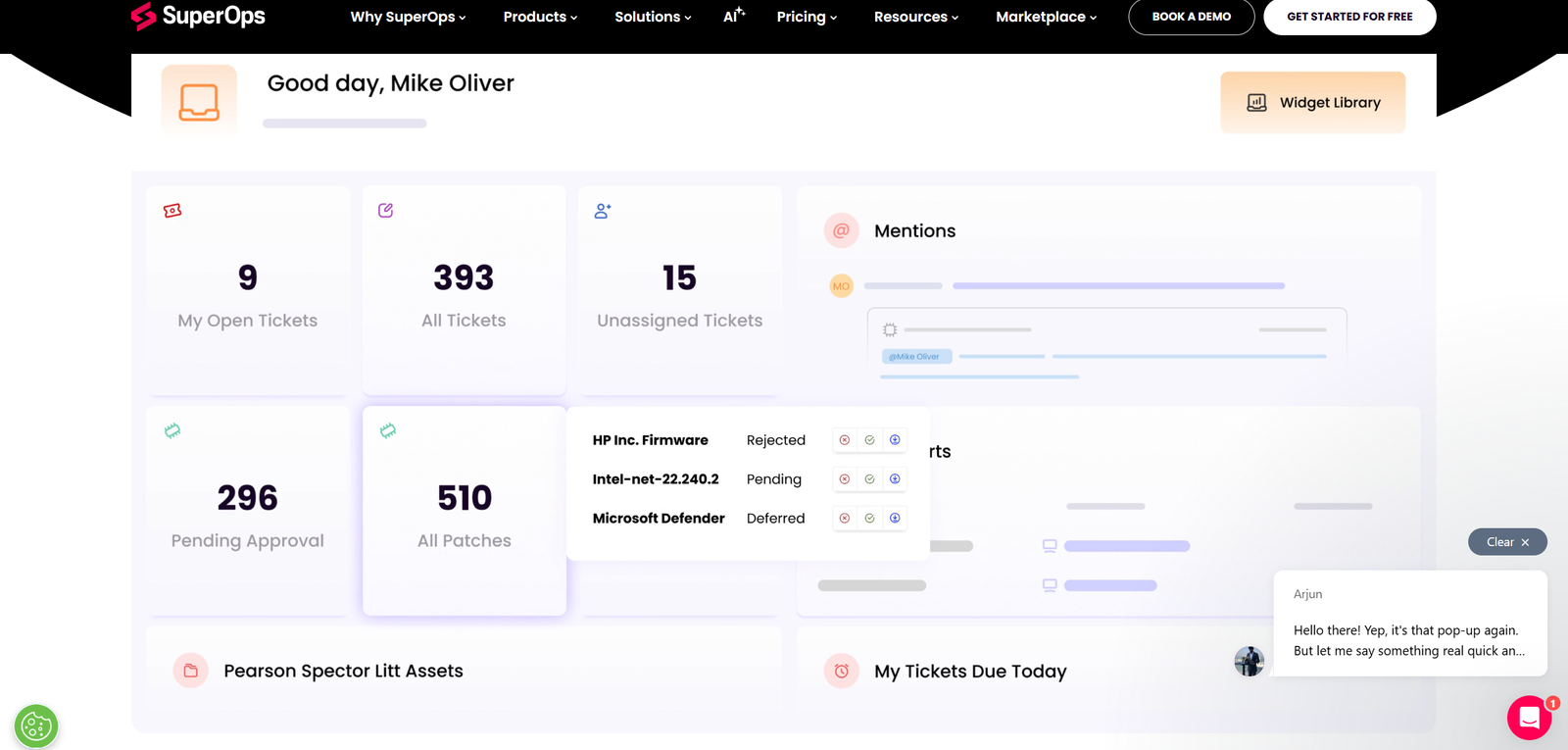Click the chart icon in Widget Library
The width and height of the screenshot is (1568, 750).
[x=1256, y=102]
